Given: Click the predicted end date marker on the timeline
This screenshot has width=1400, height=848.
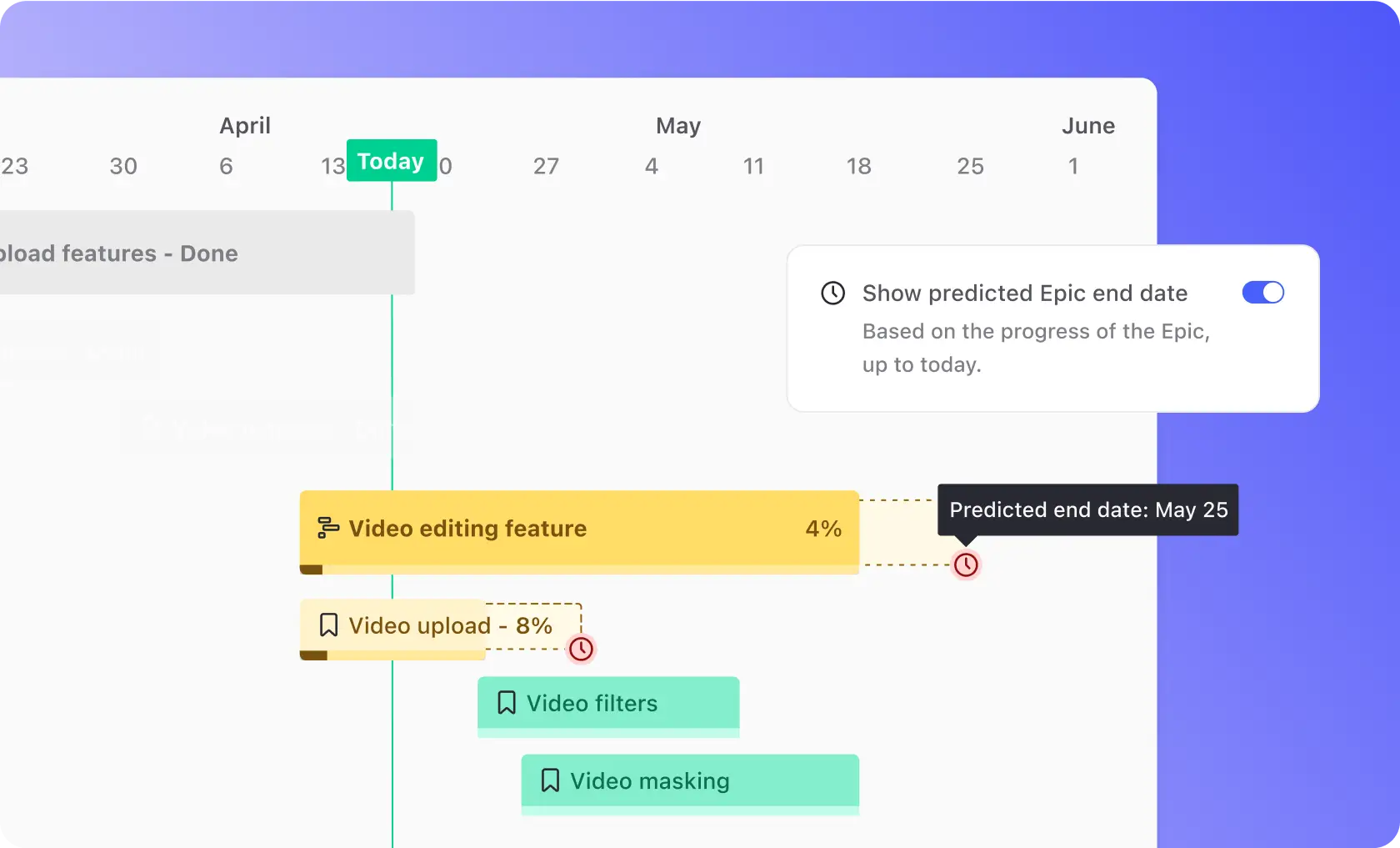Looking at the screenshot, I should point(966,565).
